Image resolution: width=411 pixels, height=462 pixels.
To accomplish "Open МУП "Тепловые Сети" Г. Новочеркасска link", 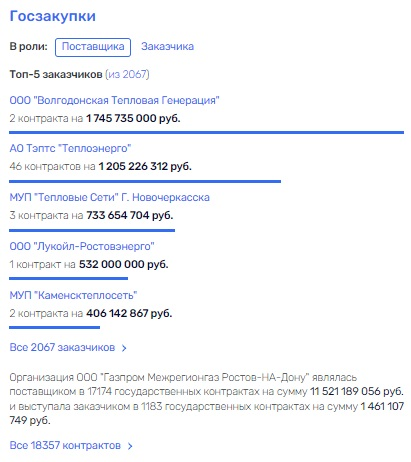I will pos(109,197).
